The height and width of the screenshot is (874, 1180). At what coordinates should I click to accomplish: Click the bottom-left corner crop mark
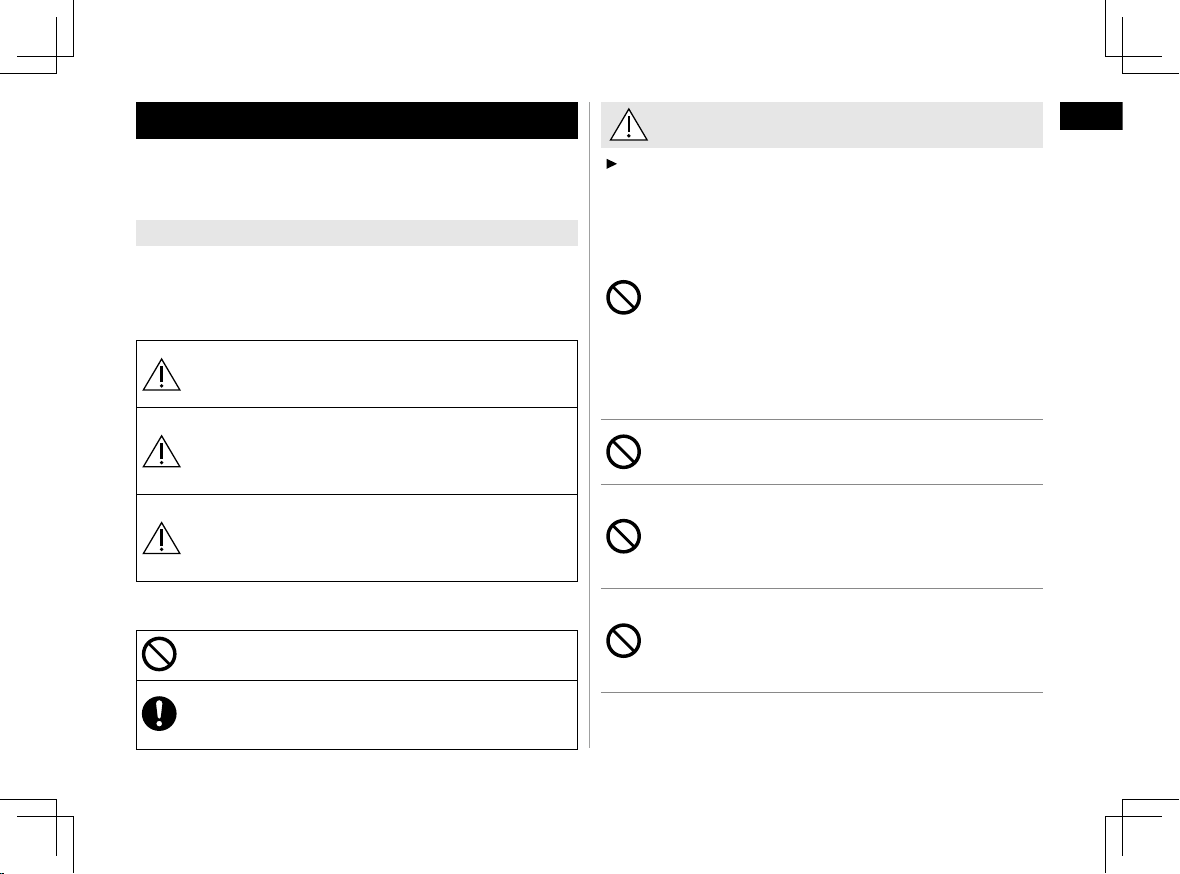56,820
